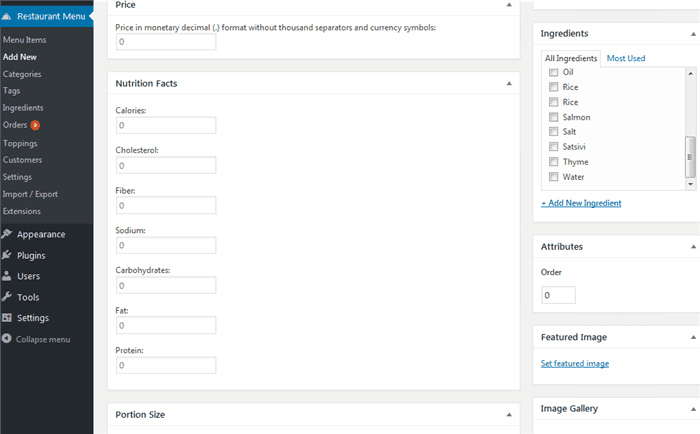Click the Add New Ingredient link
Screen dimensions: 700x434
point(581,203)
